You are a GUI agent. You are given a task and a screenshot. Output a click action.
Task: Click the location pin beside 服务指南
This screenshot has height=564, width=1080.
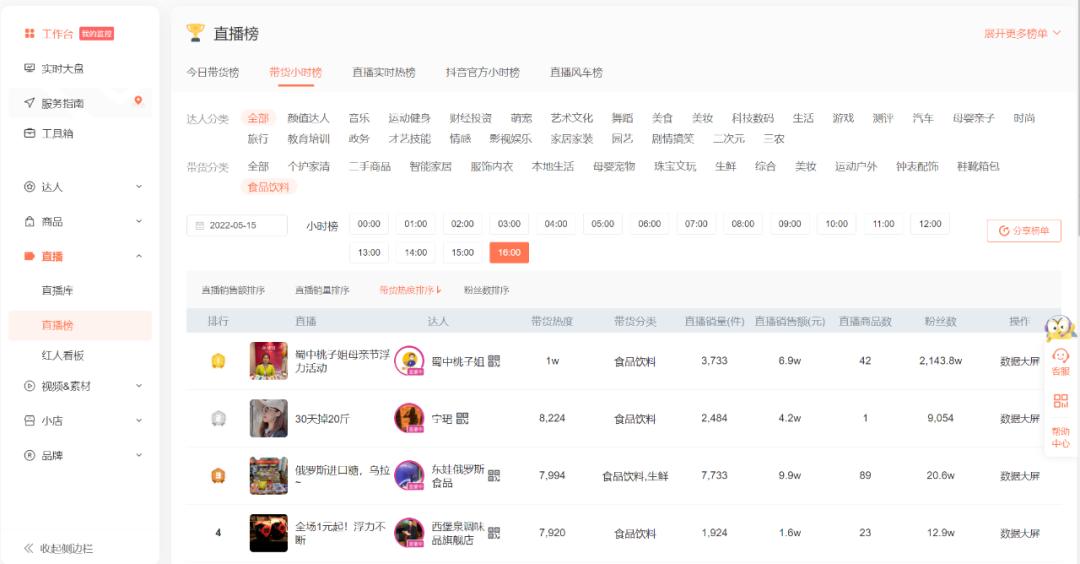[138, 101]
